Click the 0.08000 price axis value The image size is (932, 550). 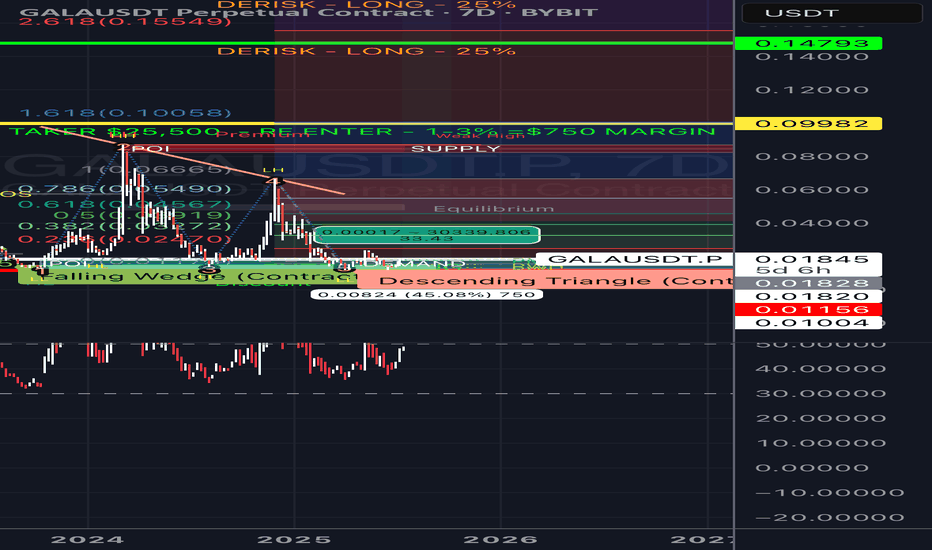(812, 156)
